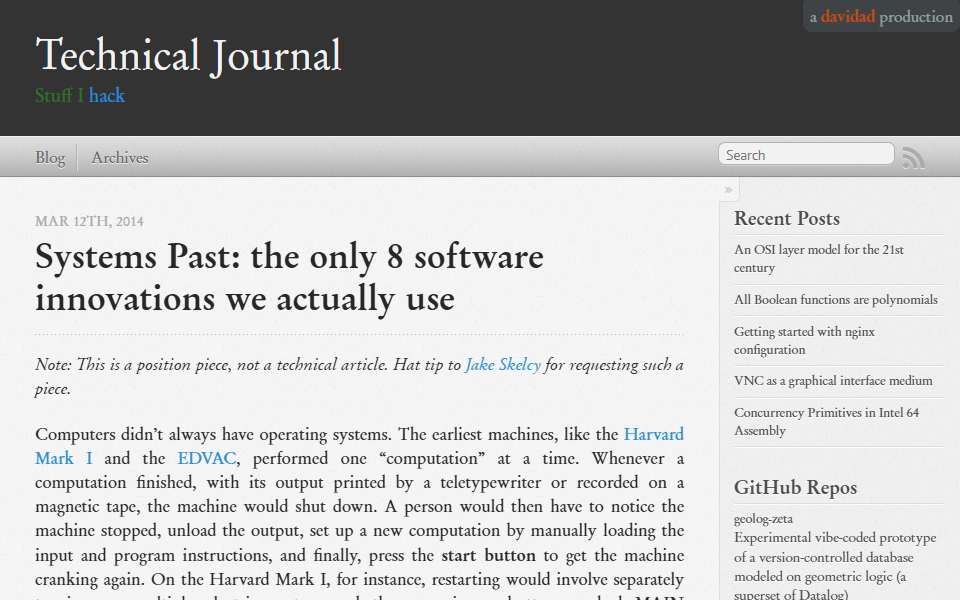Open the geolog-zeta GitHub repo

[763, 519]
